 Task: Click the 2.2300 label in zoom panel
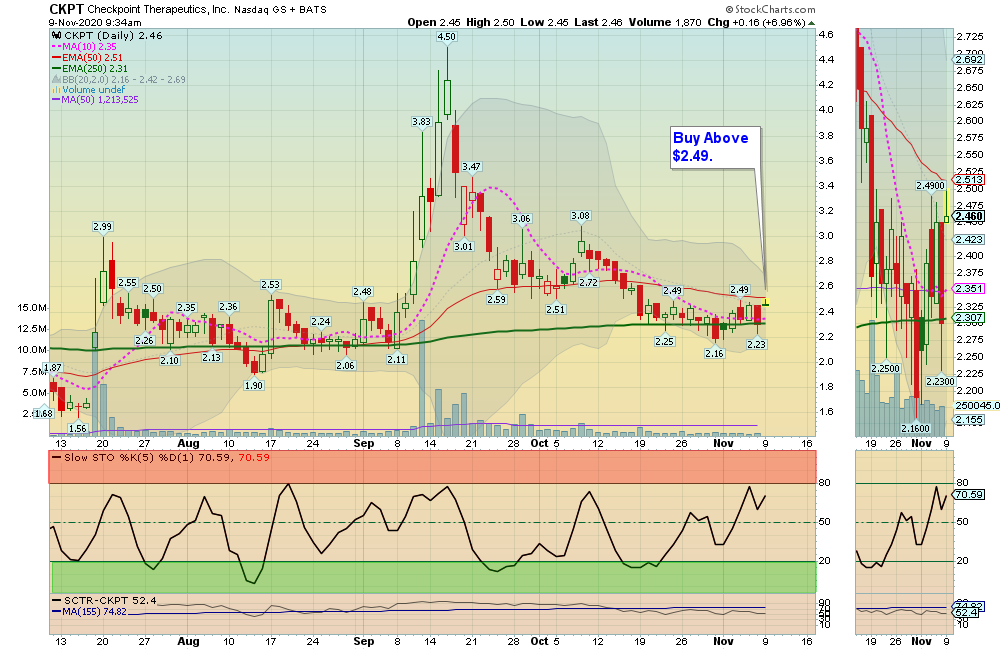pos(941,381)
